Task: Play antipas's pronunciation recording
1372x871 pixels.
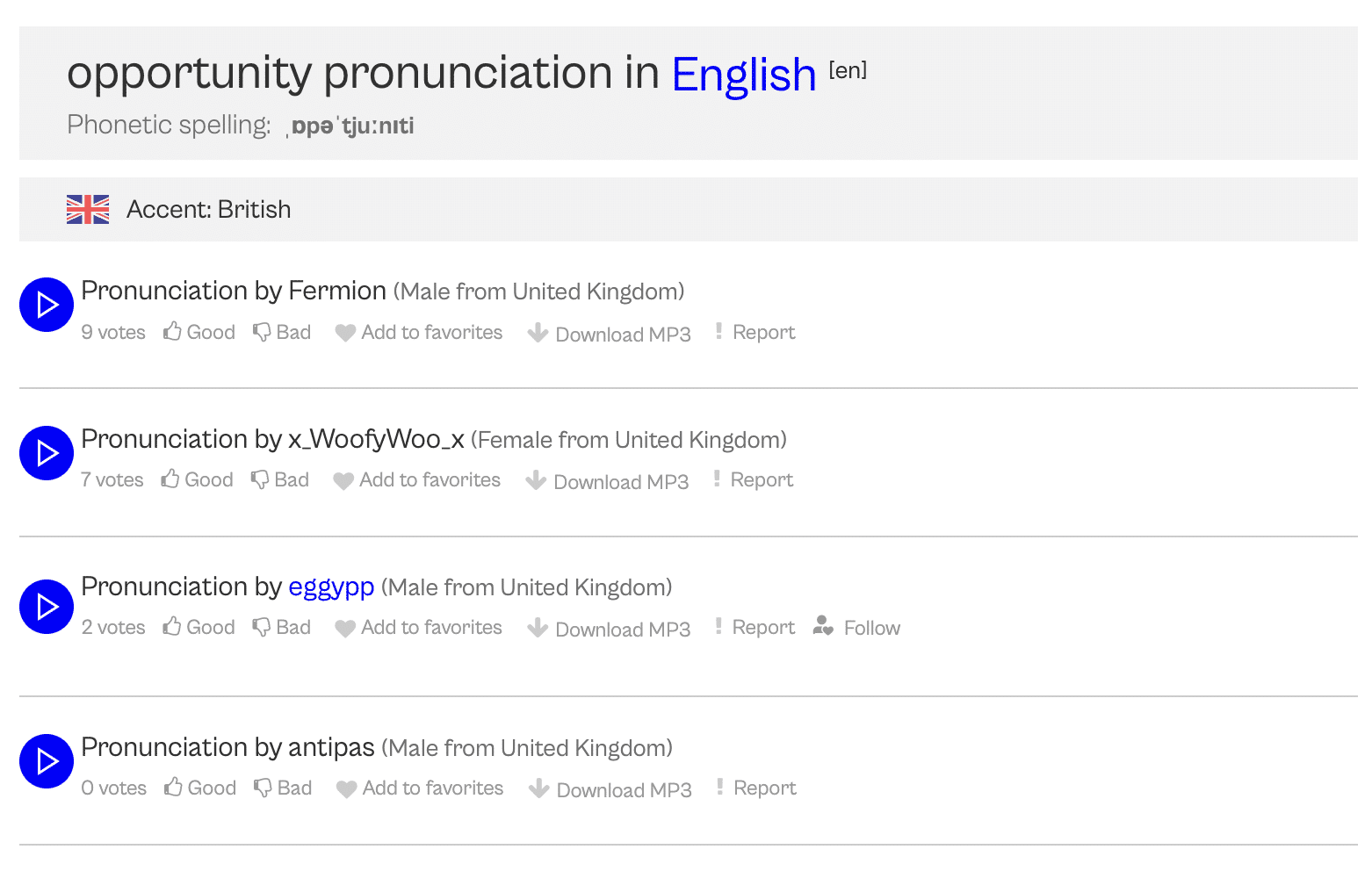Action: click(x=46, y=761)
